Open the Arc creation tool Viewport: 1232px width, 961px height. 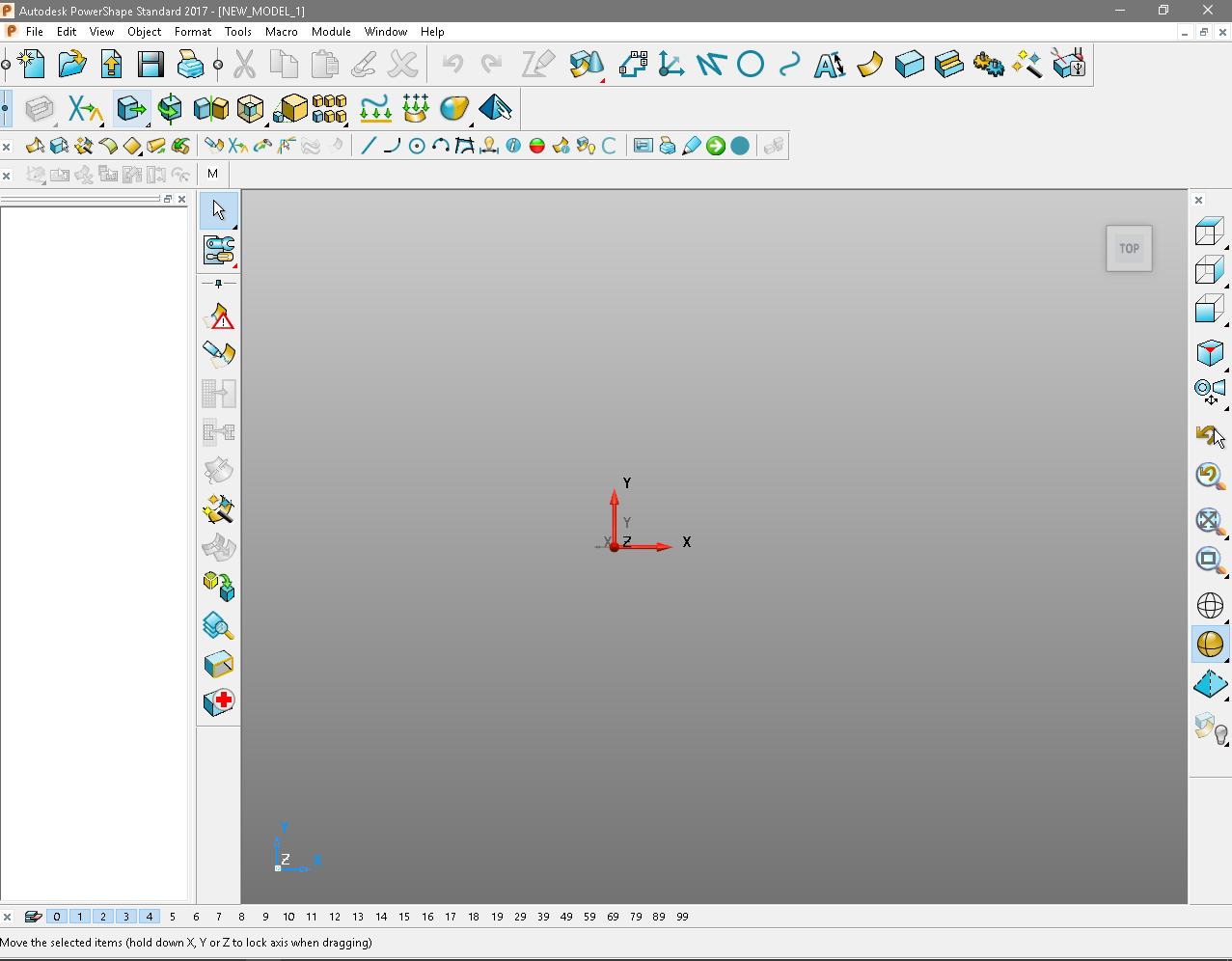tap(392, 145)
